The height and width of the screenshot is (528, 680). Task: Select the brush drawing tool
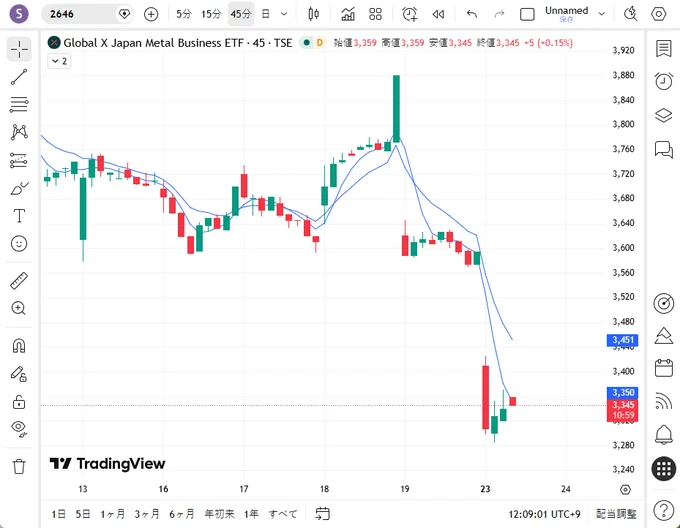[19, 189]
